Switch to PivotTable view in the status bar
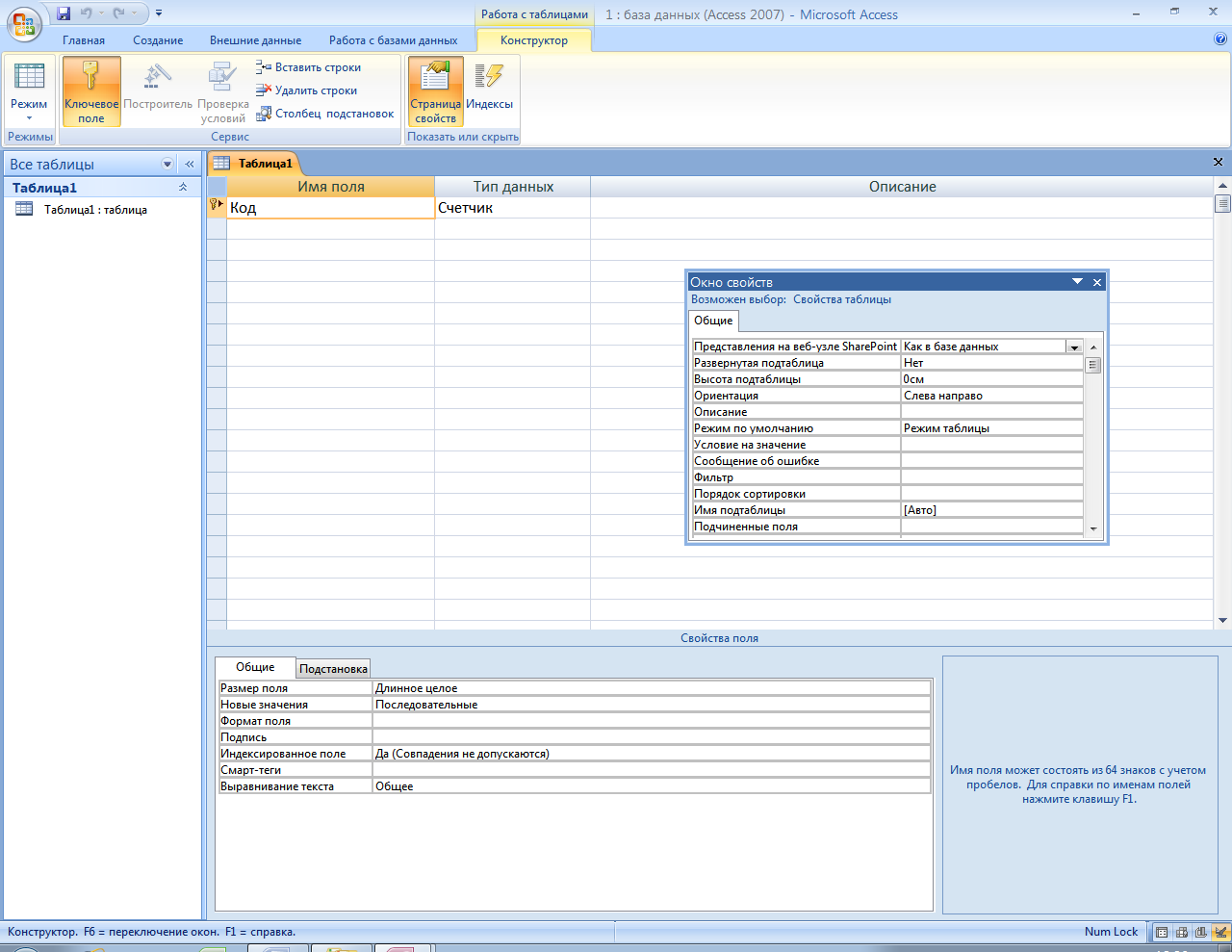The image size is (1232, 952). [x=1181, y=932]
